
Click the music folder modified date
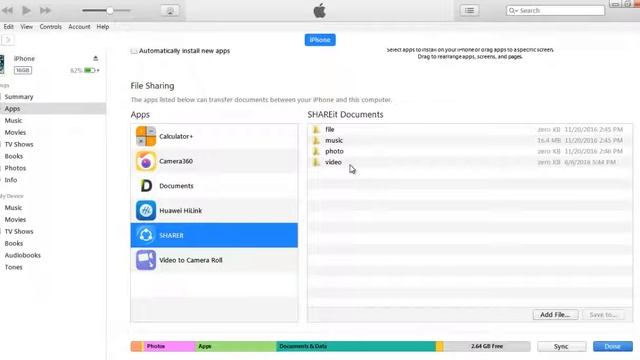(x=593, y=140)
